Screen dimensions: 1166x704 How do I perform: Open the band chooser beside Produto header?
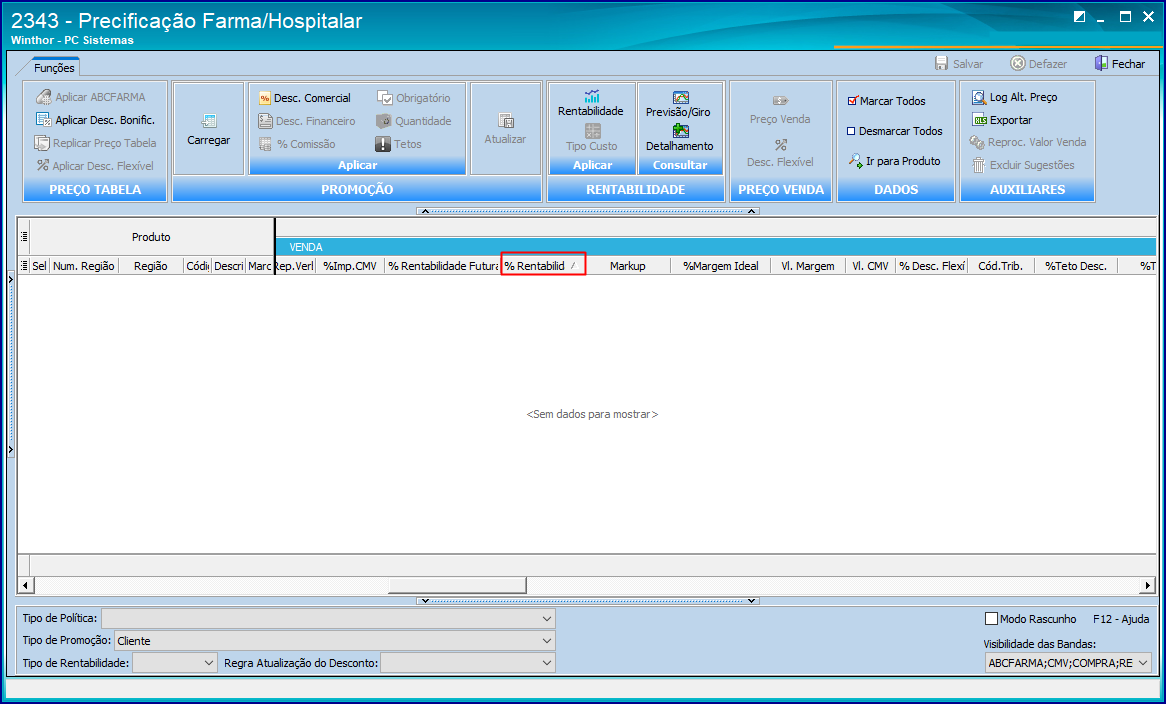coord(24,236)
